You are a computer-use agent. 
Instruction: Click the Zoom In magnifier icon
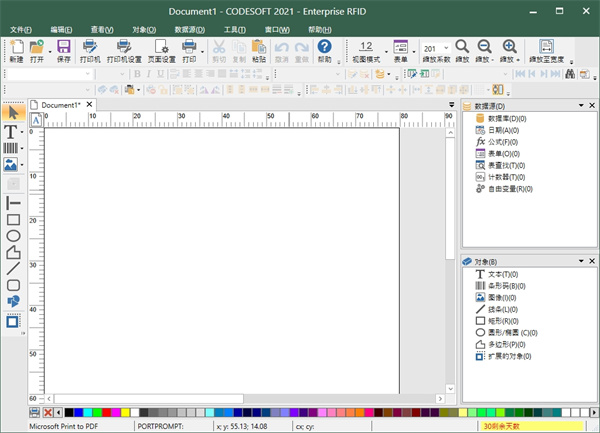509,47
